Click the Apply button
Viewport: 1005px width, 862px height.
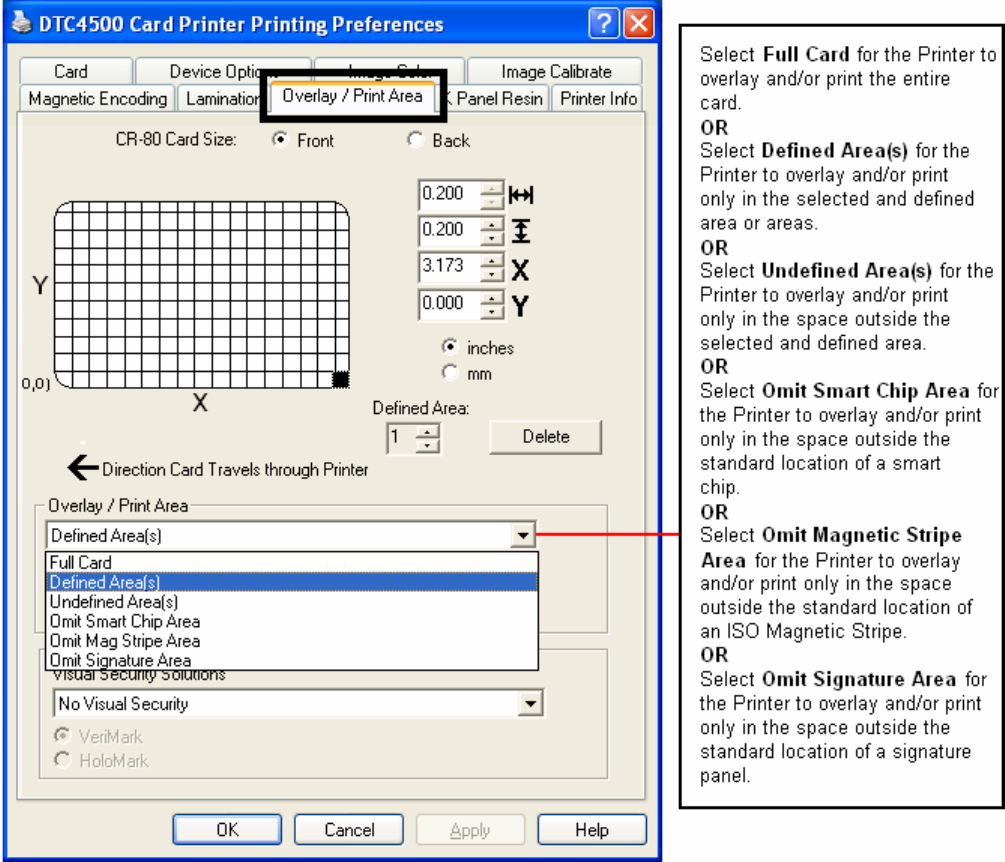tap(470, 829)
